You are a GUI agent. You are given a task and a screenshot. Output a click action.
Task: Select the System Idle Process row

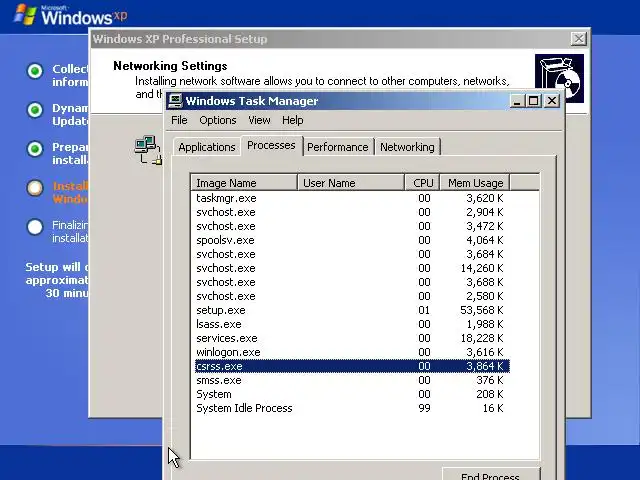[352, 408]
